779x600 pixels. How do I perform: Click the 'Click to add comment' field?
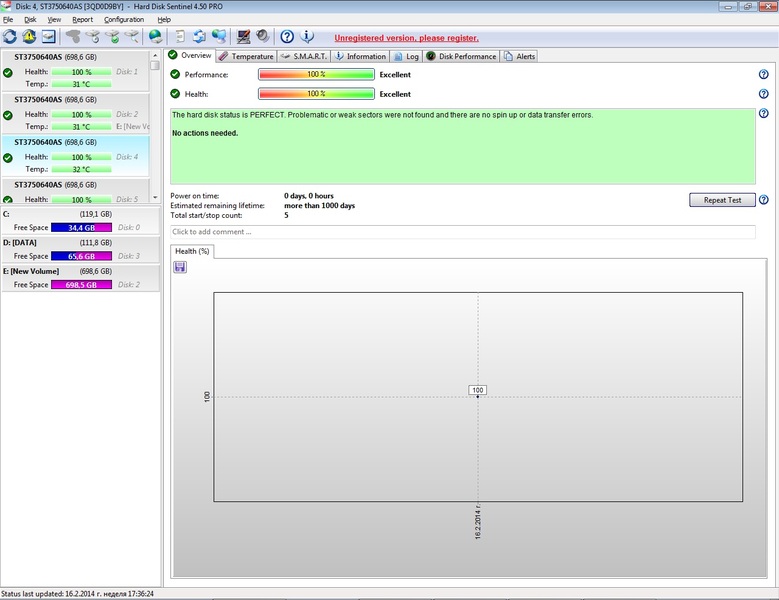[463, 231]
